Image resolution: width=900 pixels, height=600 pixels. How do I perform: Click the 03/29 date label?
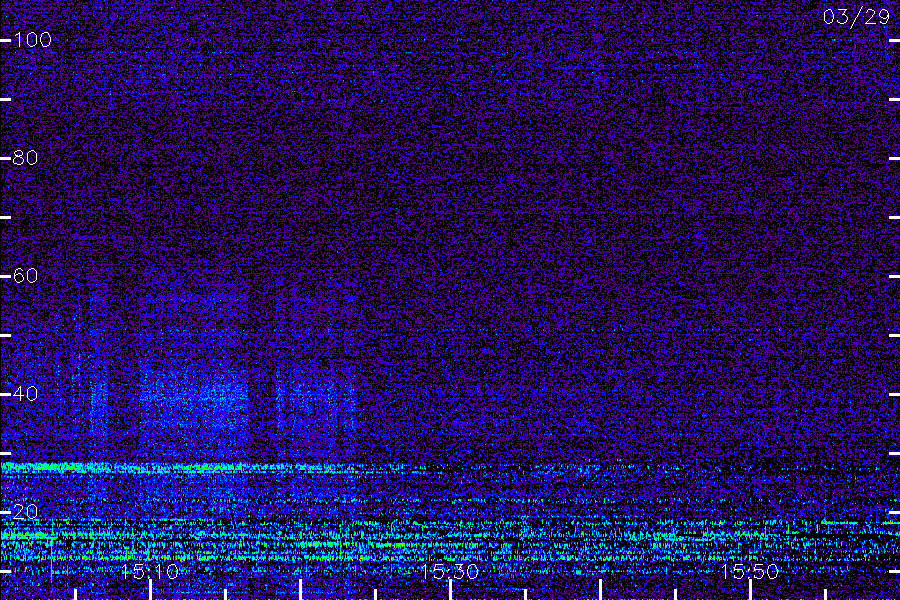856,17
